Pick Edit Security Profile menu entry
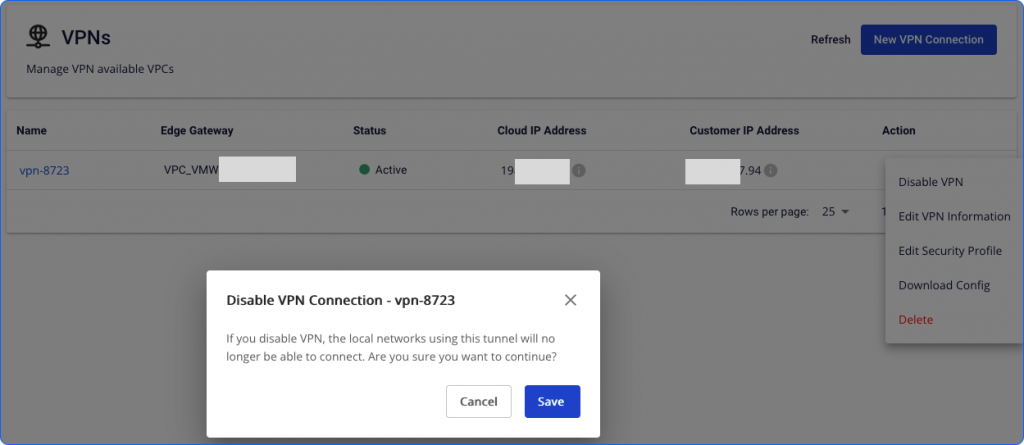The image size is (1024, 445). coord(950,251)
